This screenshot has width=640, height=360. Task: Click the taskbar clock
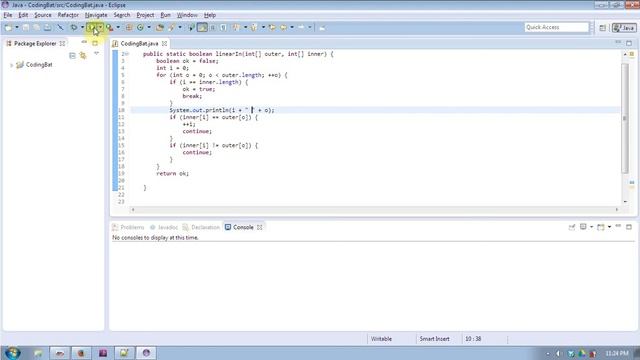coord(617,353)
